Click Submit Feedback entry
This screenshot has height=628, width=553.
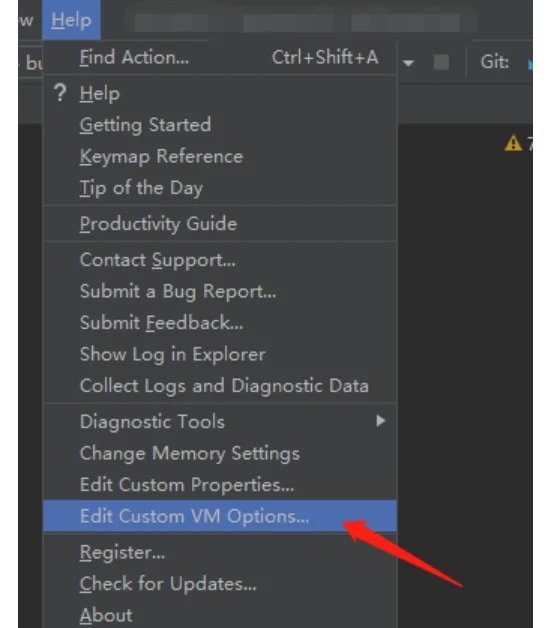[x=220, y=323]
